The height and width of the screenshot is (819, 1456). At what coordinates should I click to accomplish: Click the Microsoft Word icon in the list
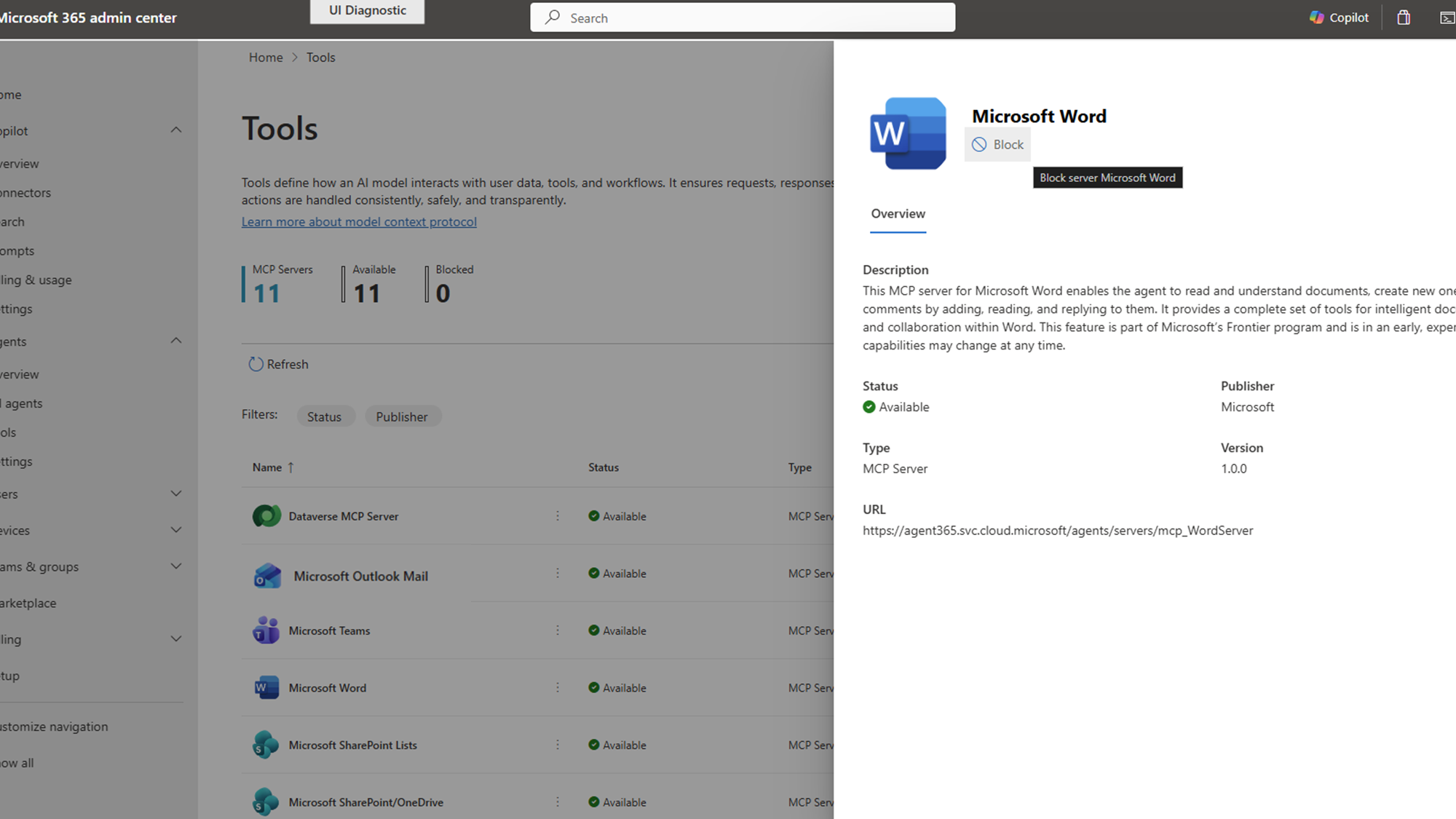[266, 687]
